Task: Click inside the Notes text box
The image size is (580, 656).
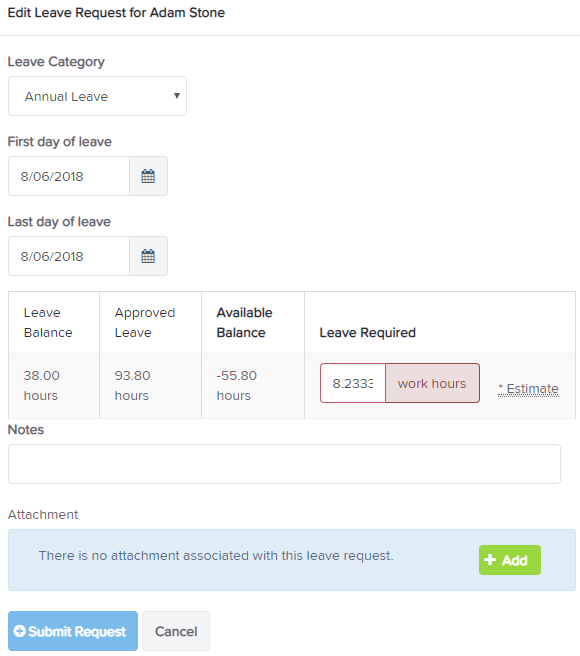Action: pyautogui.click(x=285, y=464)
